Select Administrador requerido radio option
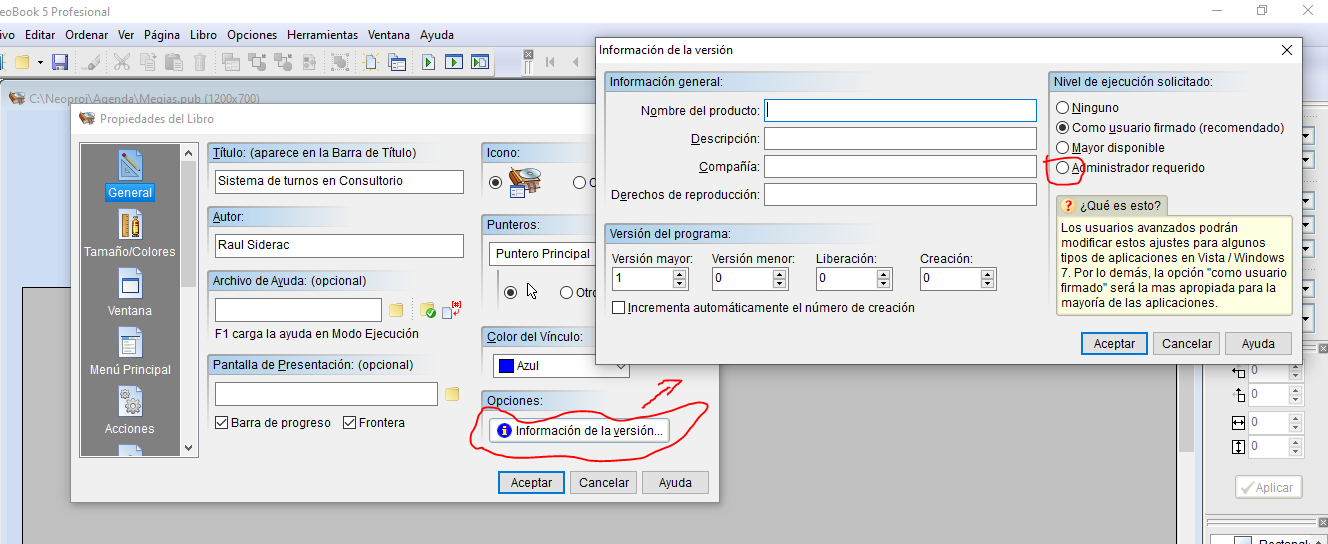Image resolution: width=1328 pixels, height=544 pixels. coord(1062,168)
